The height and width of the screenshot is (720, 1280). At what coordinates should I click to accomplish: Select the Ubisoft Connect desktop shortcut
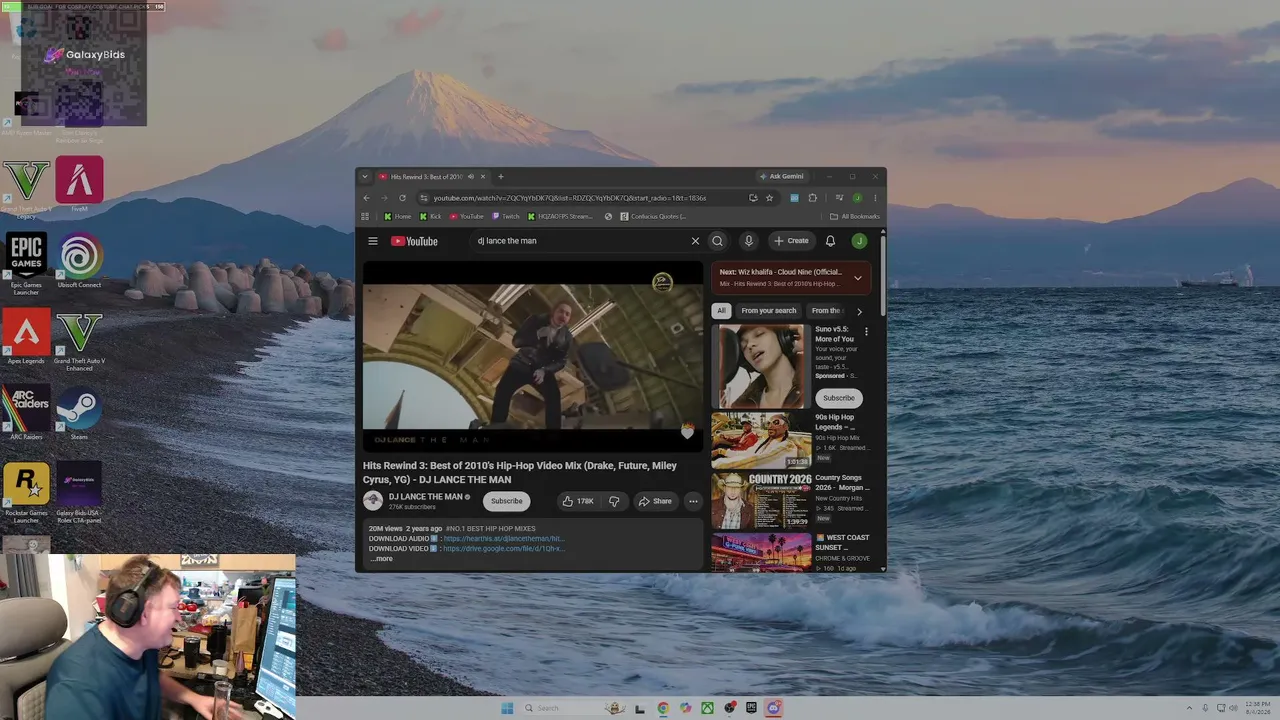tap(79, 261)
